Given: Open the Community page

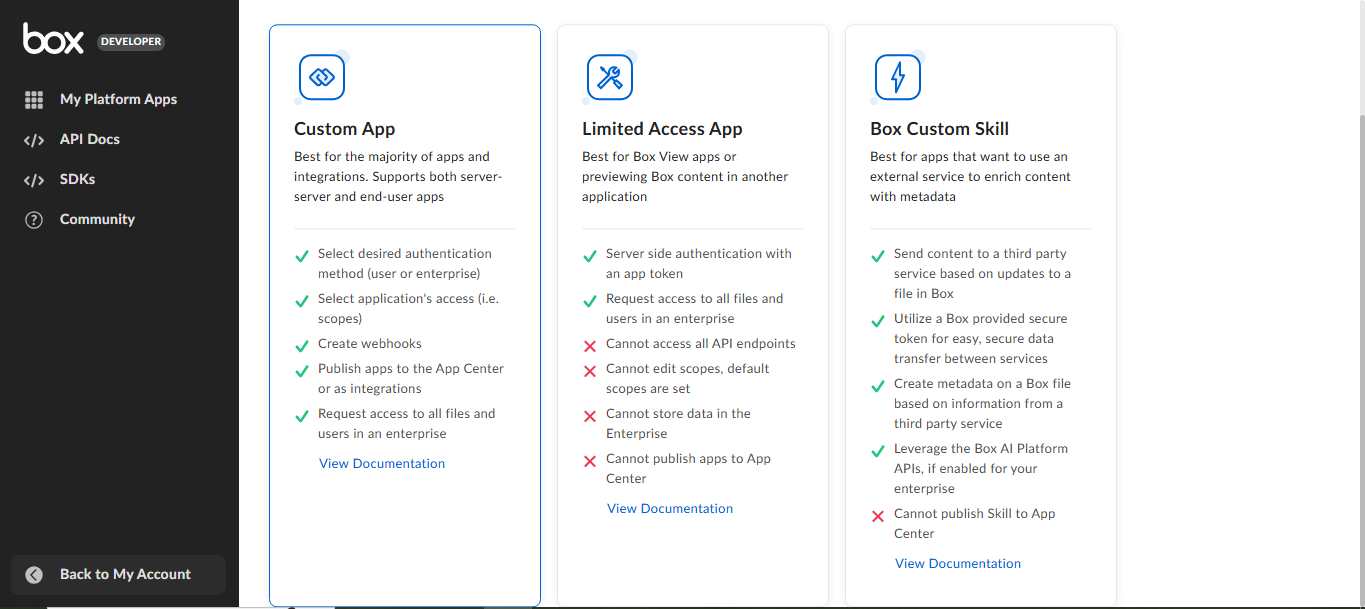Looking at the screenshot, I should [97, 219].
